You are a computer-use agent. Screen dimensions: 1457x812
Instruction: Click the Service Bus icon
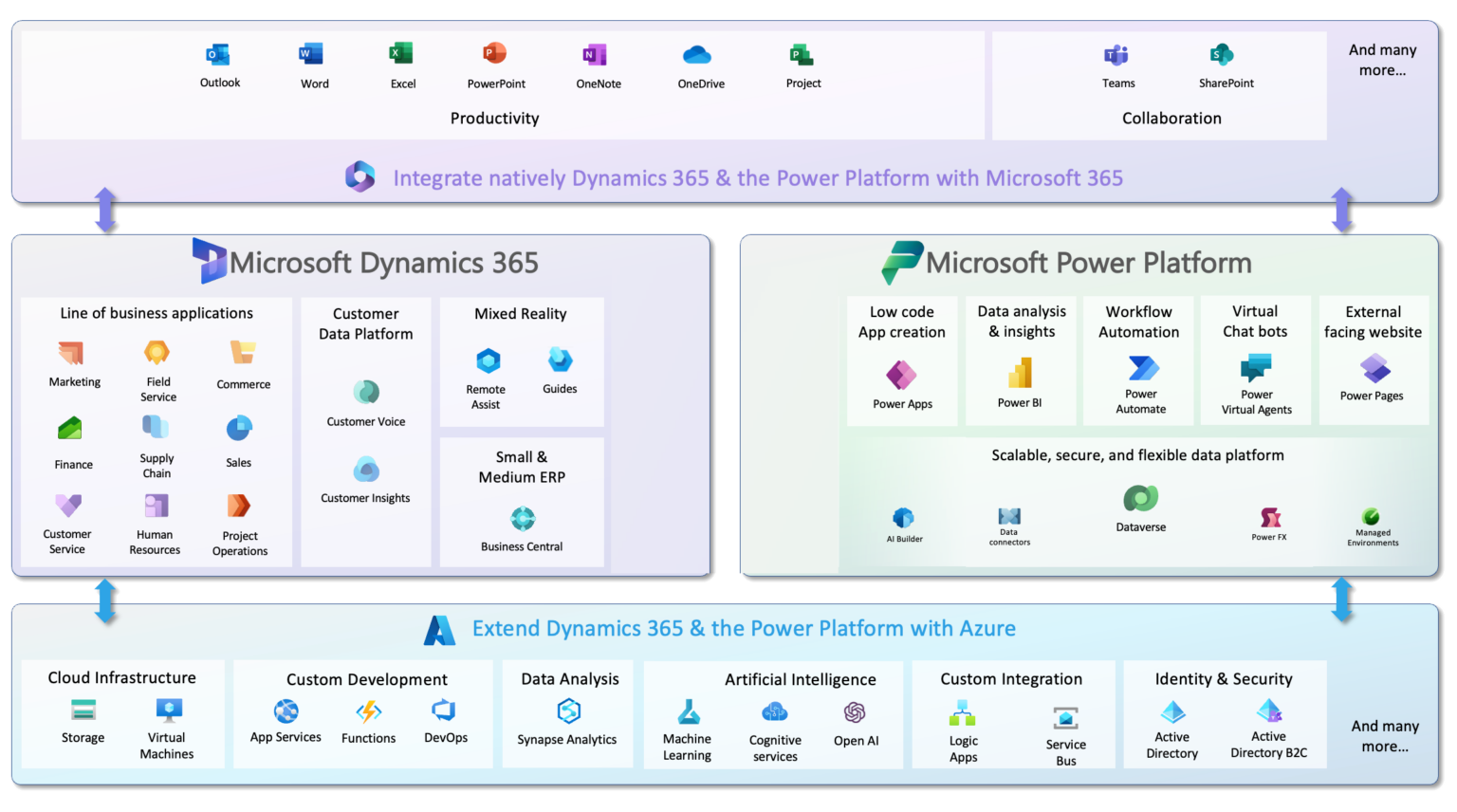[1066, 718]
